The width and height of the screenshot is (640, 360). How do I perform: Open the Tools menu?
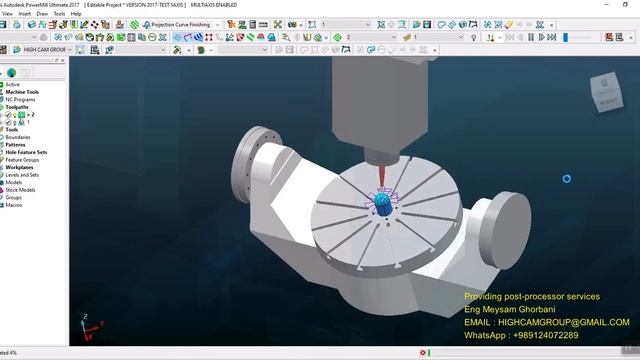point(59,14)
